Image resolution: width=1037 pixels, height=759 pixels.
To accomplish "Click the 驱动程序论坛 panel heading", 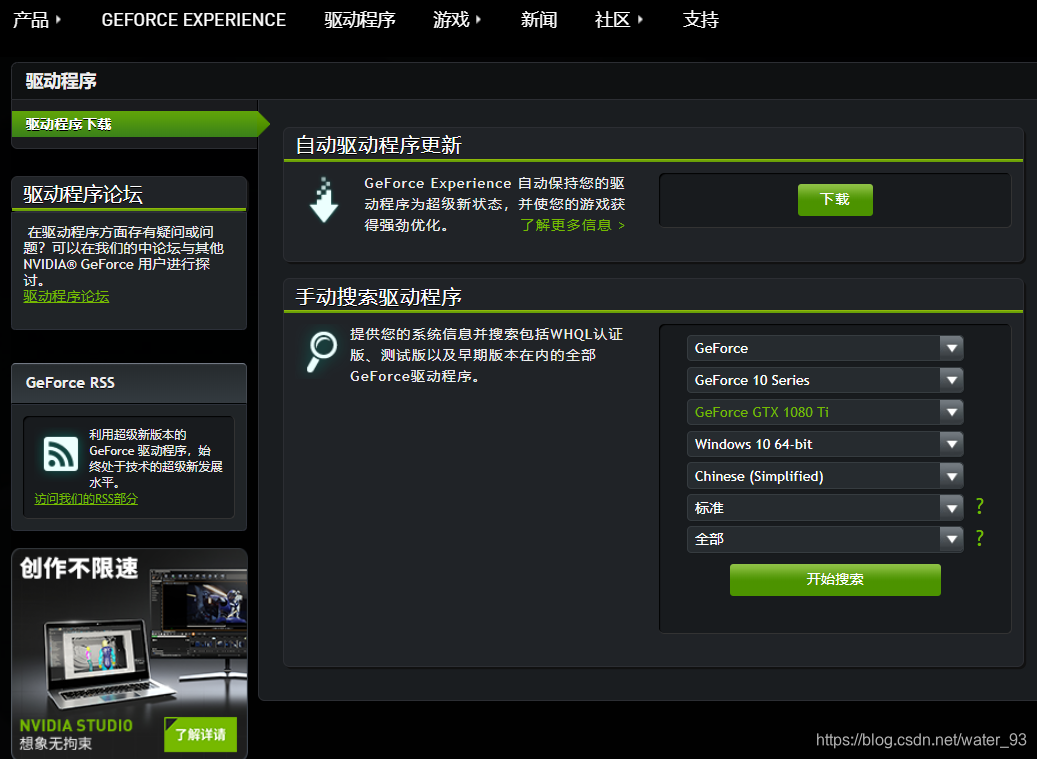I will 83,194.
